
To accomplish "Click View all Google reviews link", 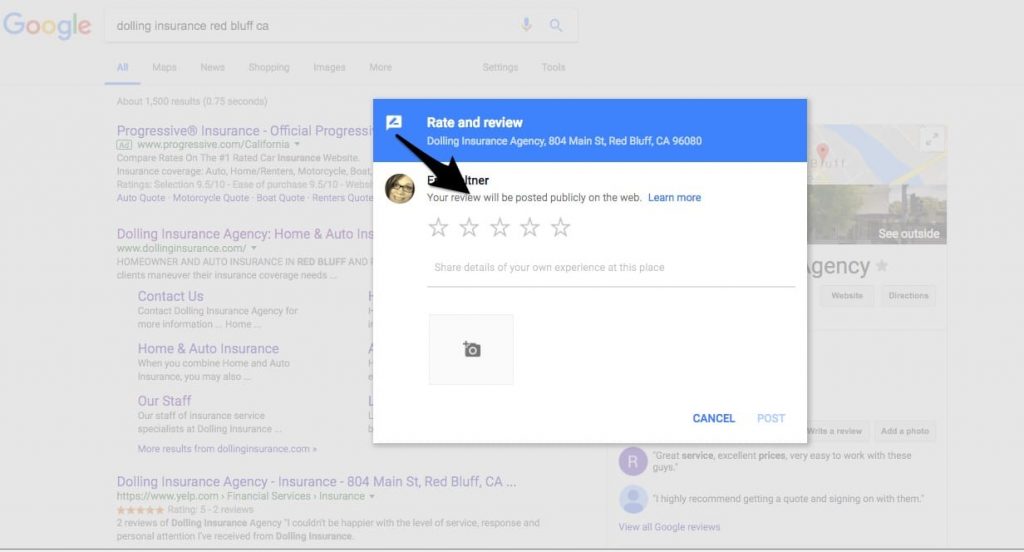I will tap(669, 527).
